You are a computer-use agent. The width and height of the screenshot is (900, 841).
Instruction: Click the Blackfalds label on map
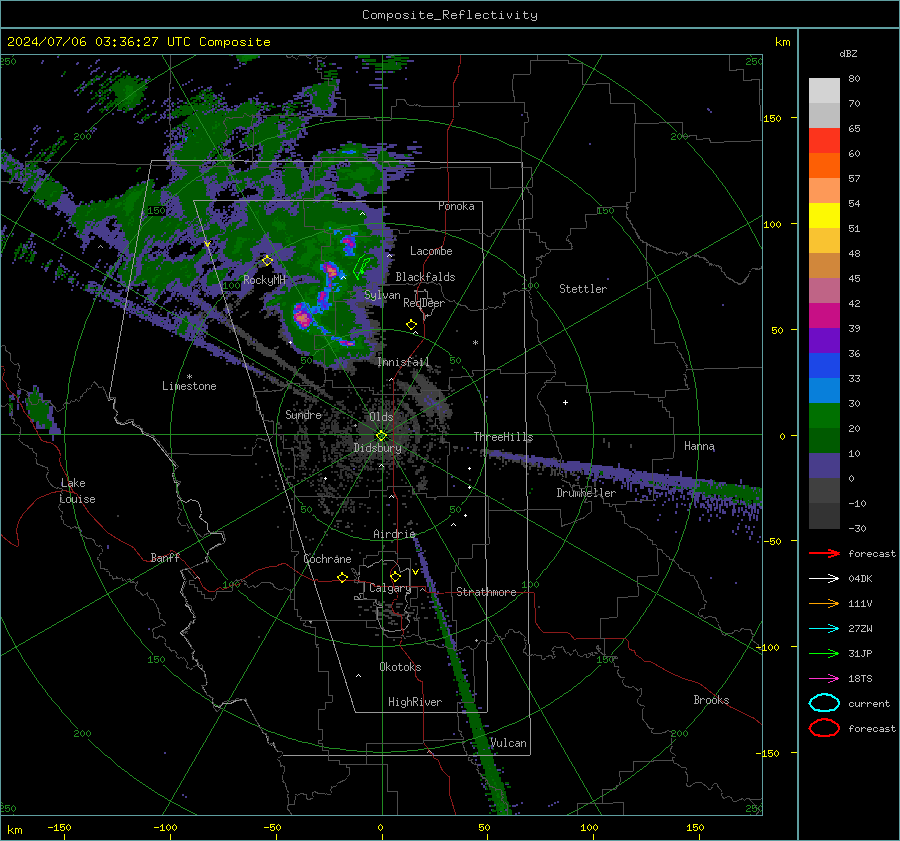[x=425, y=277]
